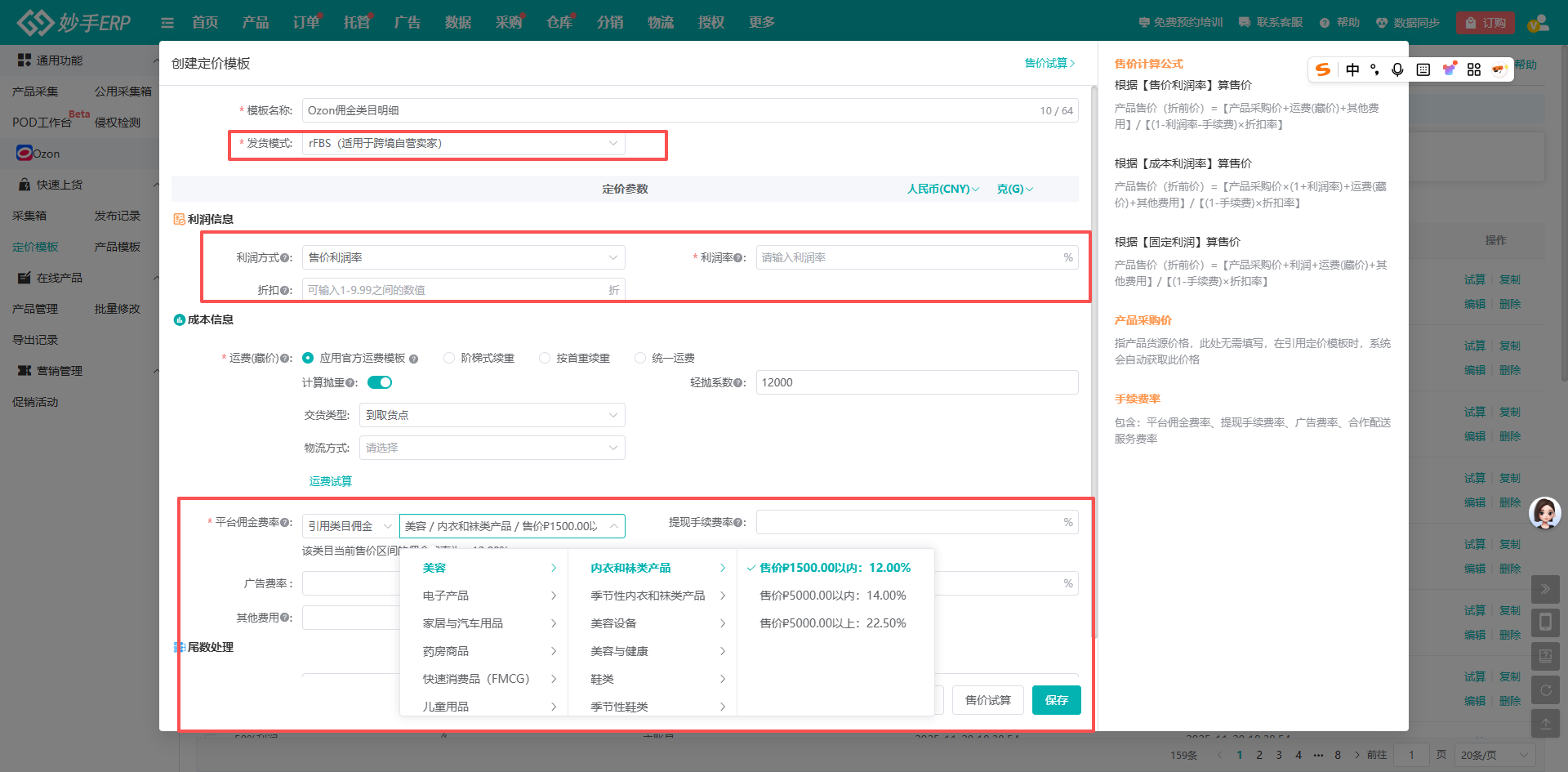The width and height of the screenshot is (1568, 772).
Task: Click the microphone icon in the input toolbar
Action: (1397, 69)
